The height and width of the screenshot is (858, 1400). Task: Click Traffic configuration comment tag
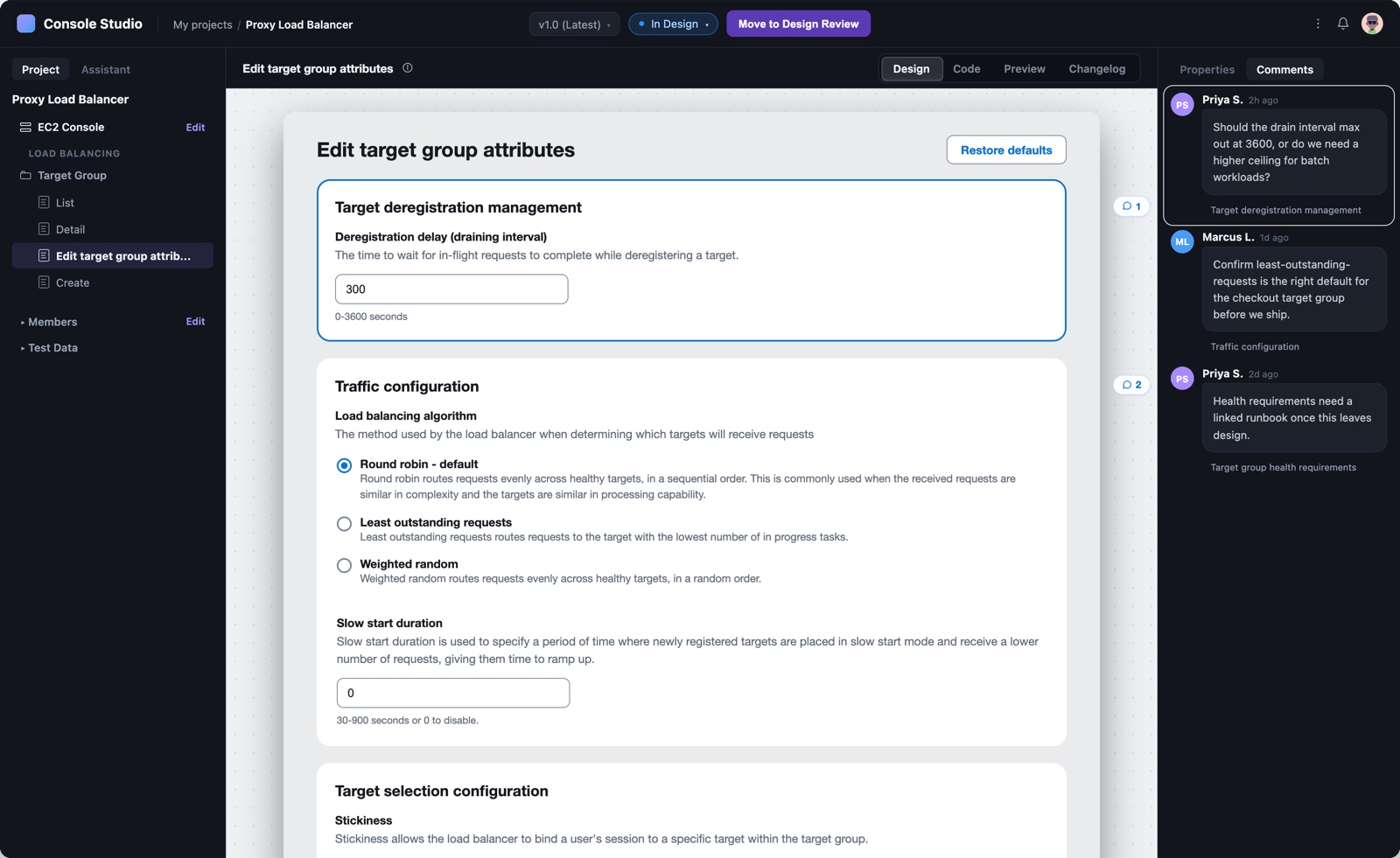[1255, 346]
